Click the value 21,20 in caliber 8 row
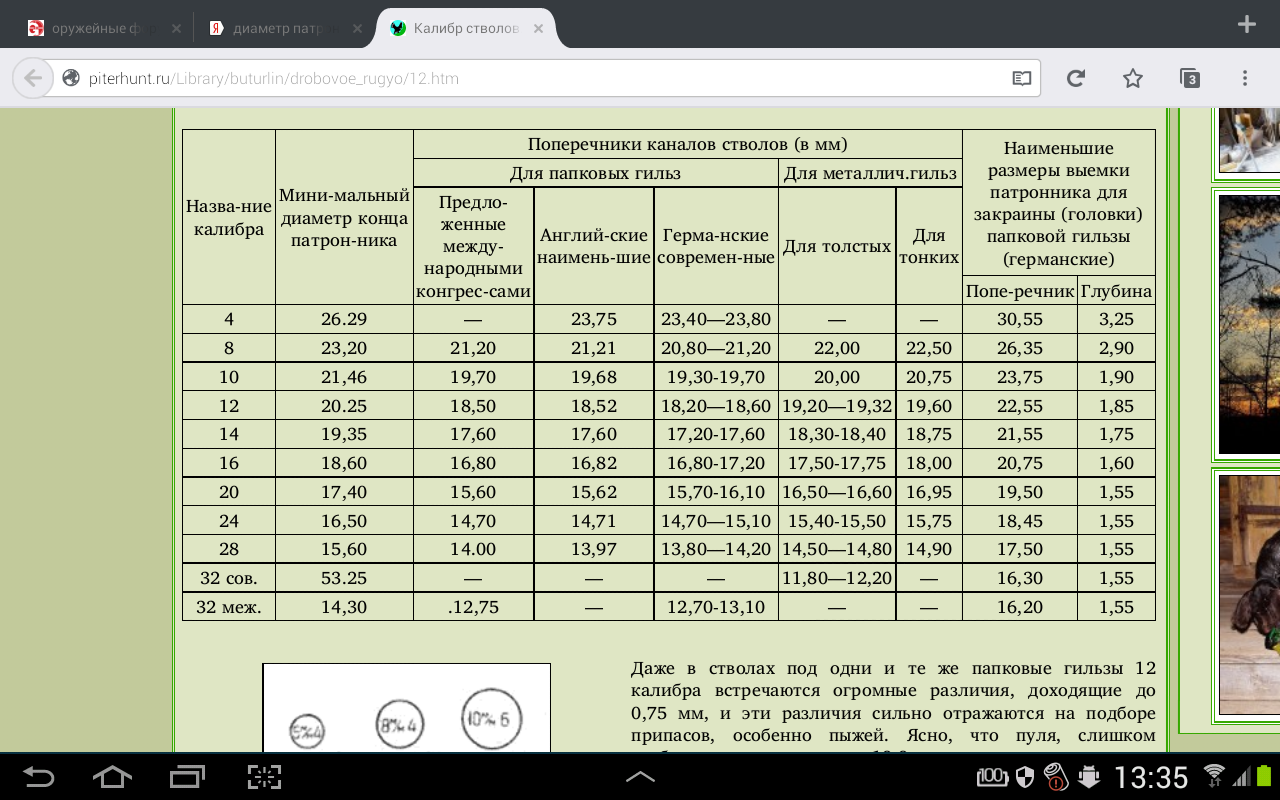The height and width of the screenshot is (800, 1280). click(473, 348)
